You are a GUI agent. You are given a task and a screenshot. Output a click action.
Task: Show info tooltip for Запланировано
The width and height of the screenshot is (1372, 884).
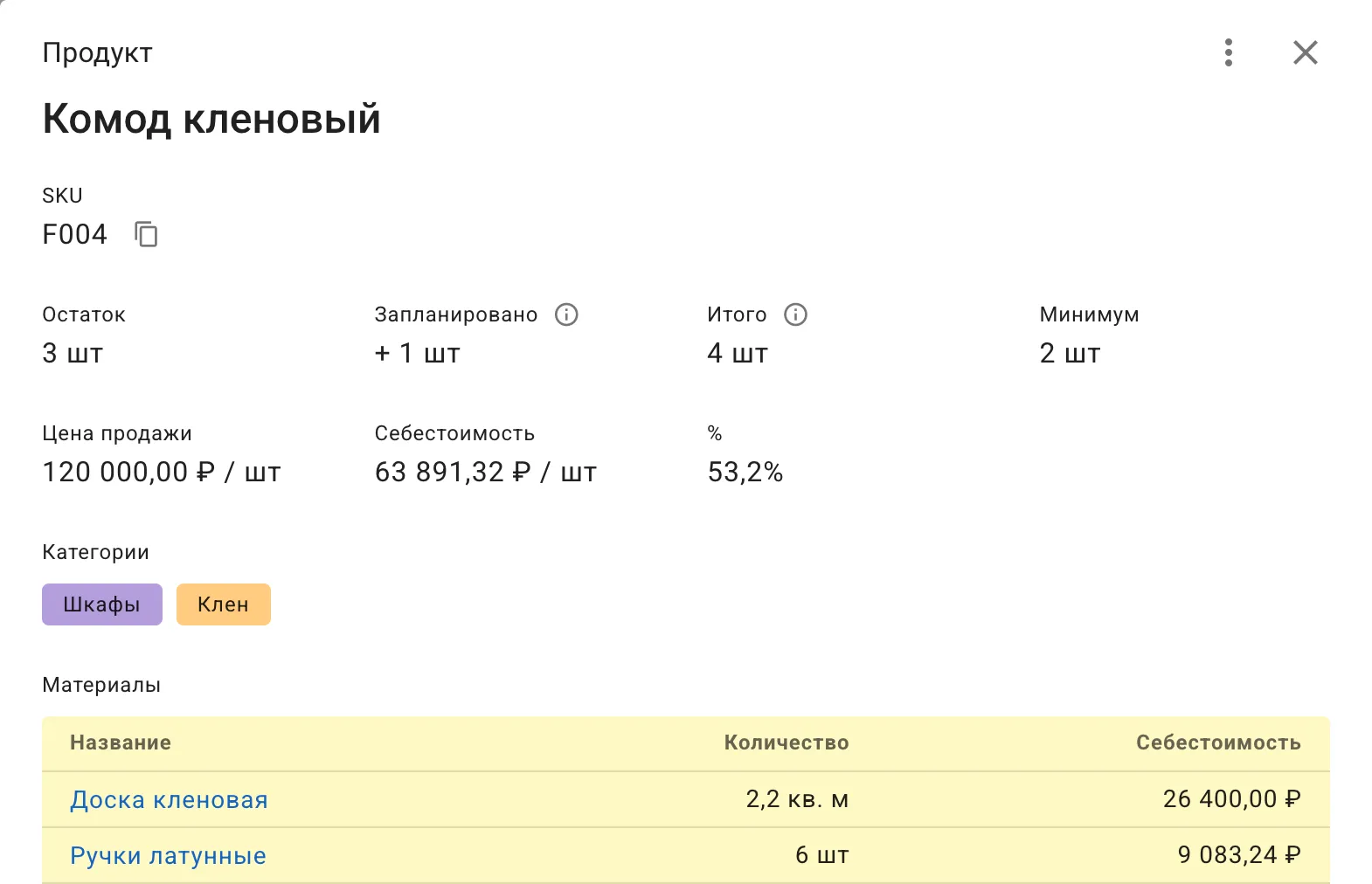pos(566,314)
